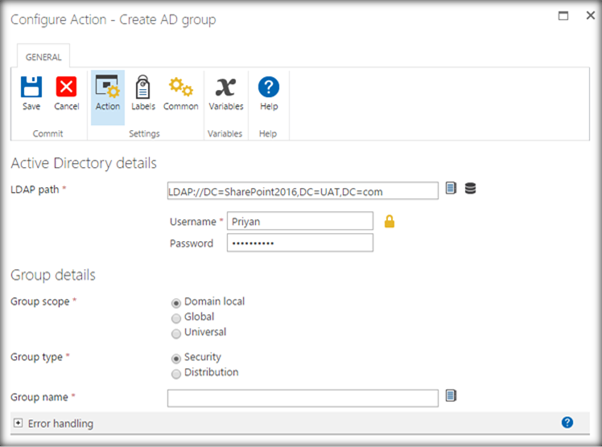Click the Password input field

pyautogui.click(x=299, y=242)
